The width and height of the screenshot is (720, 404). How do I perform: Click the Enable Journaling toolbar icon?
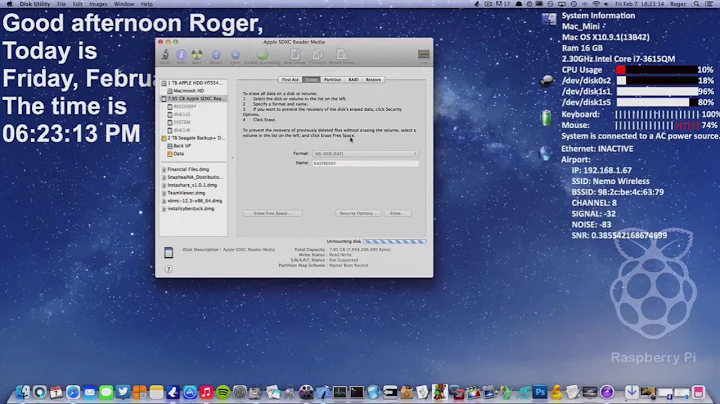[x=262, y=55]
